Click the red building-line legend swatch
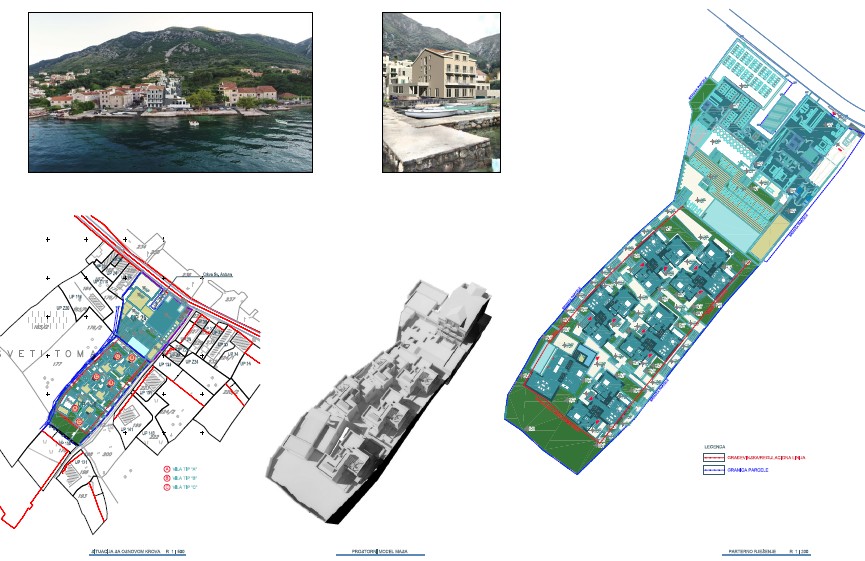 [713, 457]
